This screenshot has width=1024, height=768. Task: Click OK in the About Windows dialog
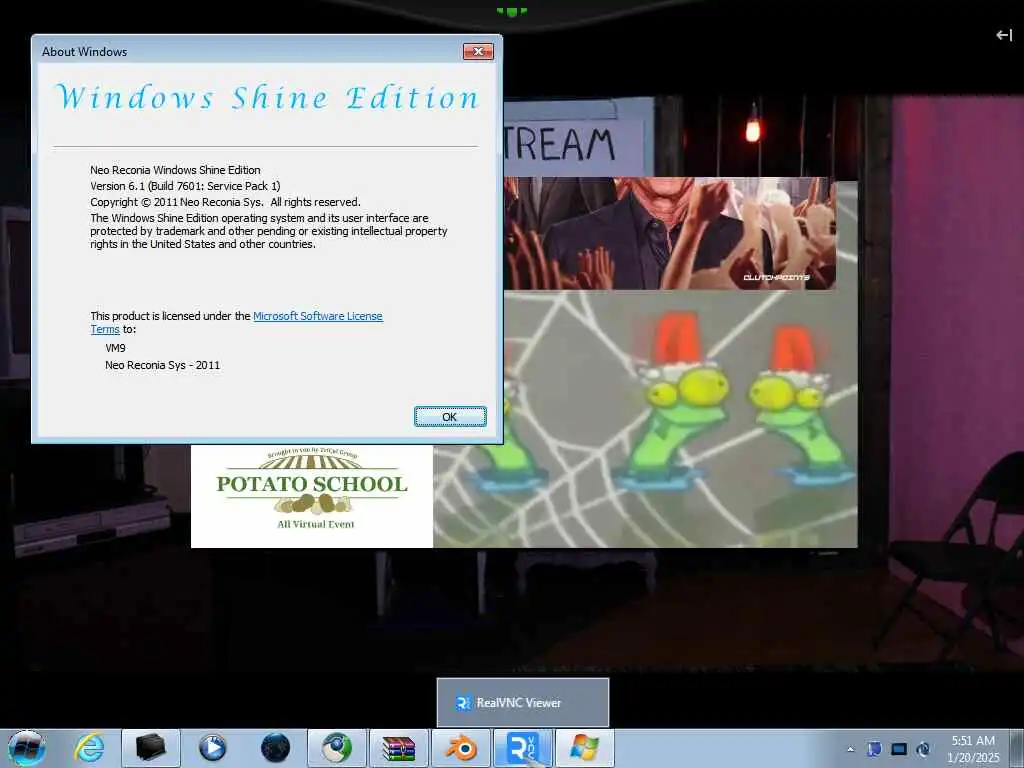450,417
